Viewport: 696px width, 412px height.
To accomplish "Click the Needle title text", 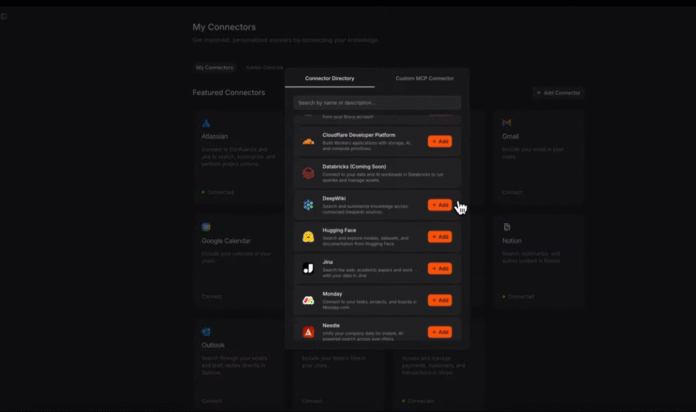I will click(331, 325).
